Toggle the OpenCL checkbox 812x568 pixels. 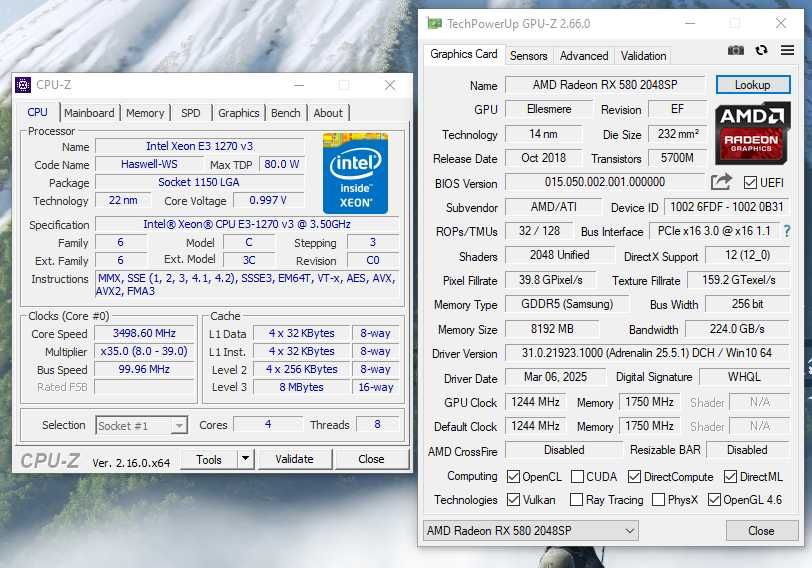[x=513, y=476]
